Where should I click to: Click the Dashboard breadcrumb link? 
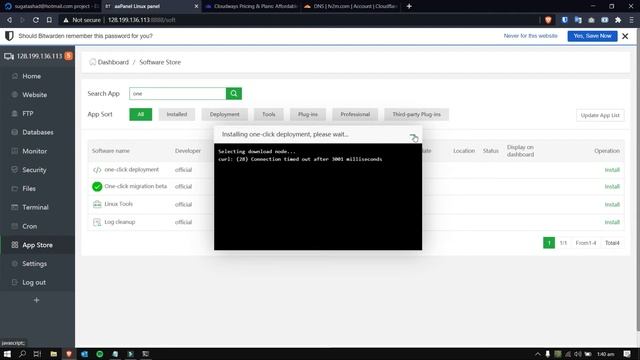[113, 62]
